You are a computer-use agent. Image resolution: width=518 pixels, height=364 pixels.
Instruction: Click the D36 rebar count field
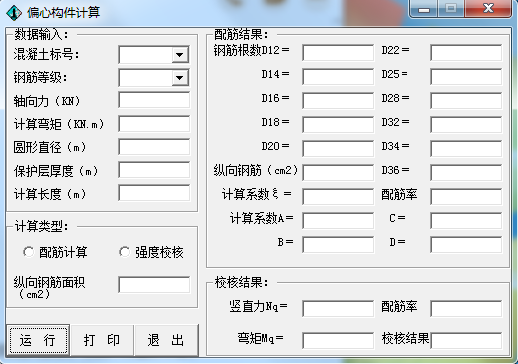[466, 173]
